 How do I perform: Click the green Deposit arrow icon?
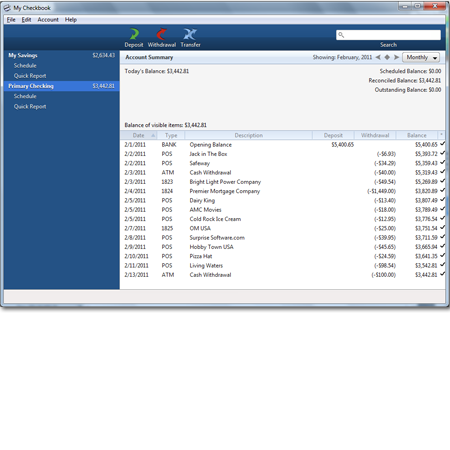(134, 34)
